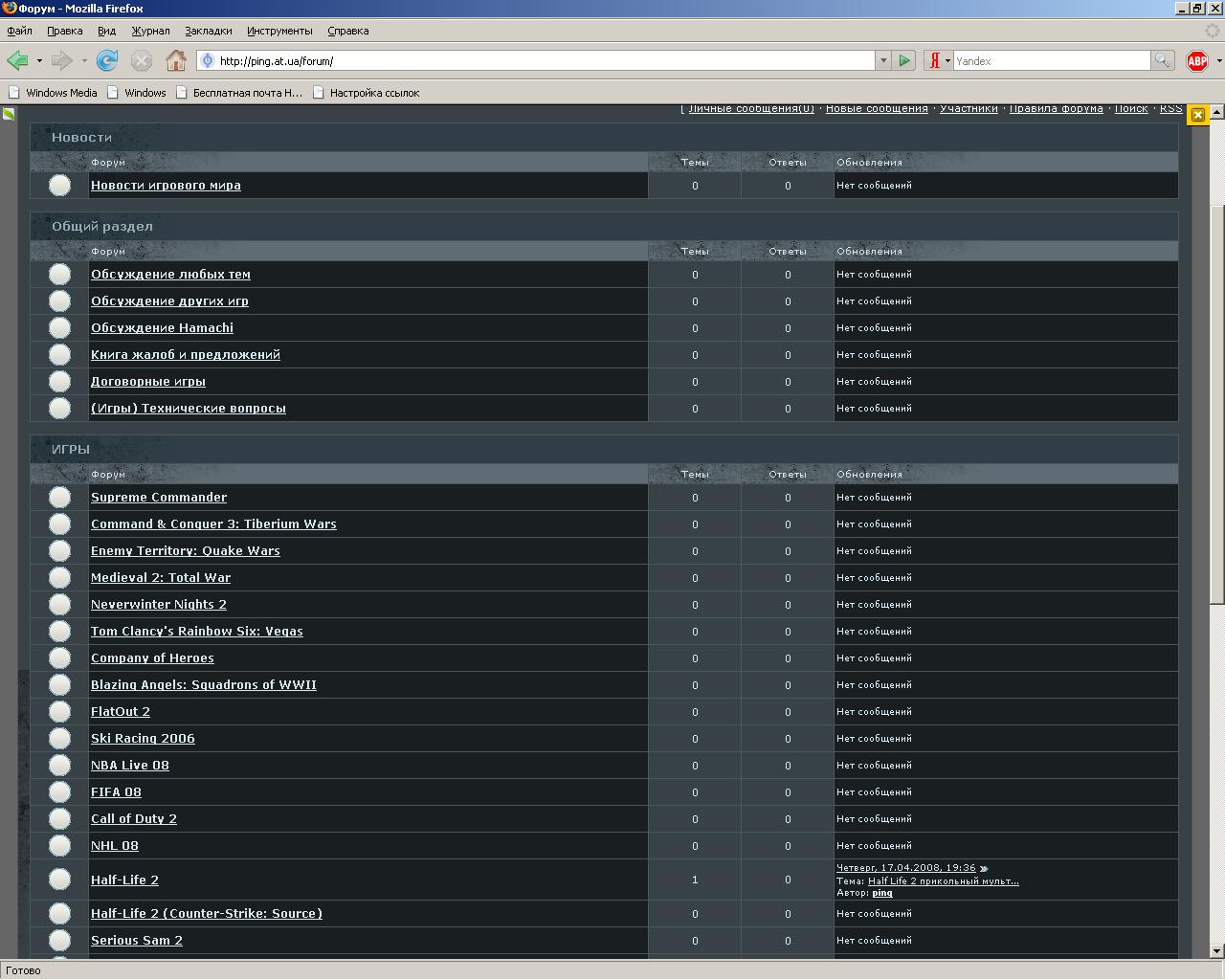Click the vertical scrollbar up arrow

(1217, 112)
